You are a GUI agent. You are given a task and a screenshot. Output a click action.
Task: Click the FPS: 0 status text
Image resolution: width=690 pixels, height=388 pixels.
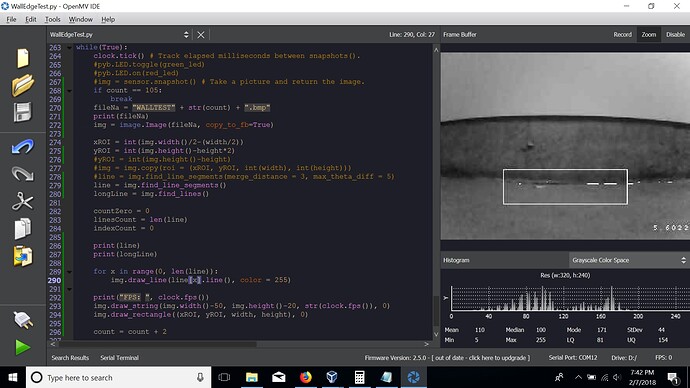tap(663, 358)
